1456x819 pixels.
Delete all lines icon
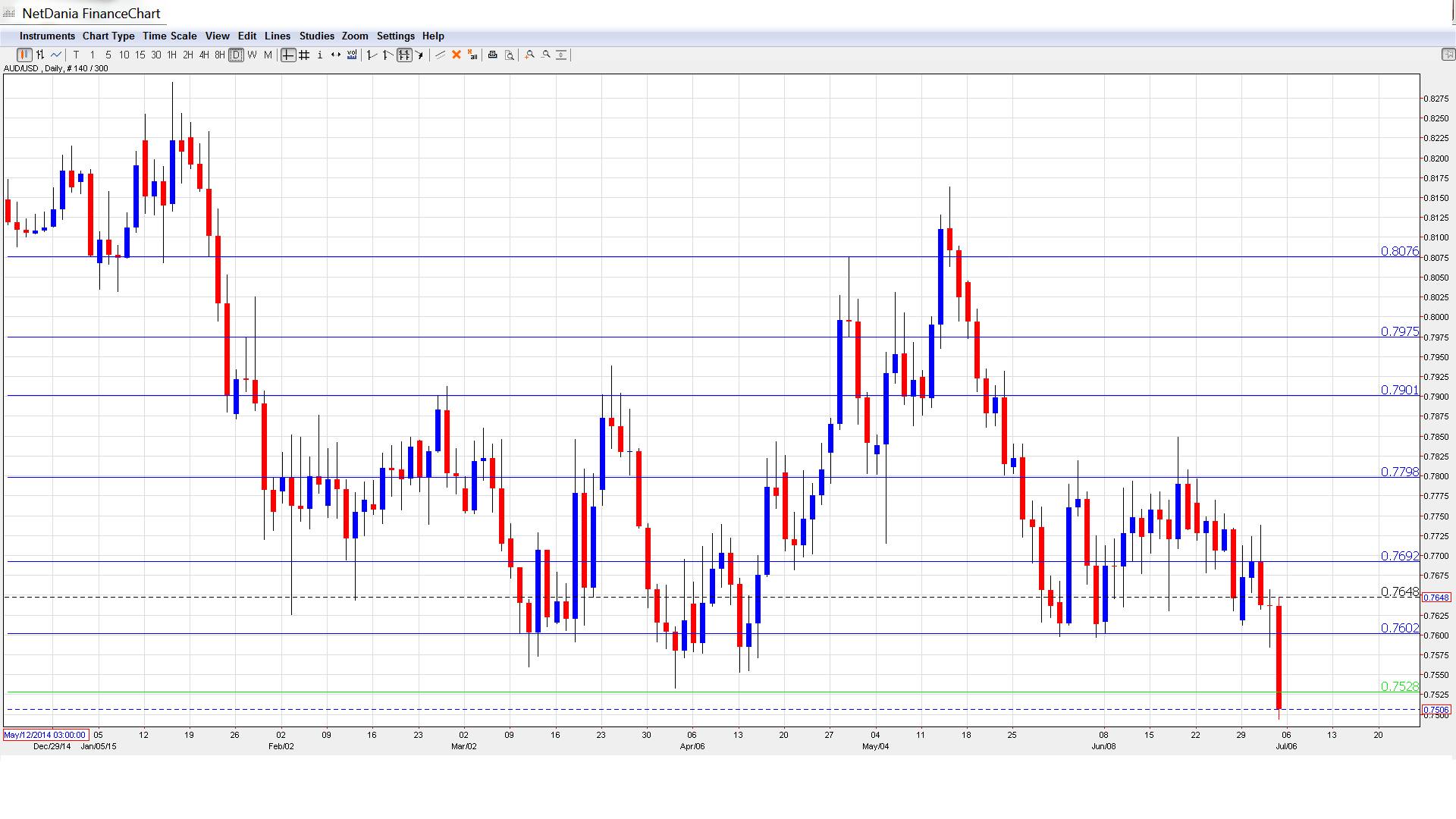[x=472, y=55]
